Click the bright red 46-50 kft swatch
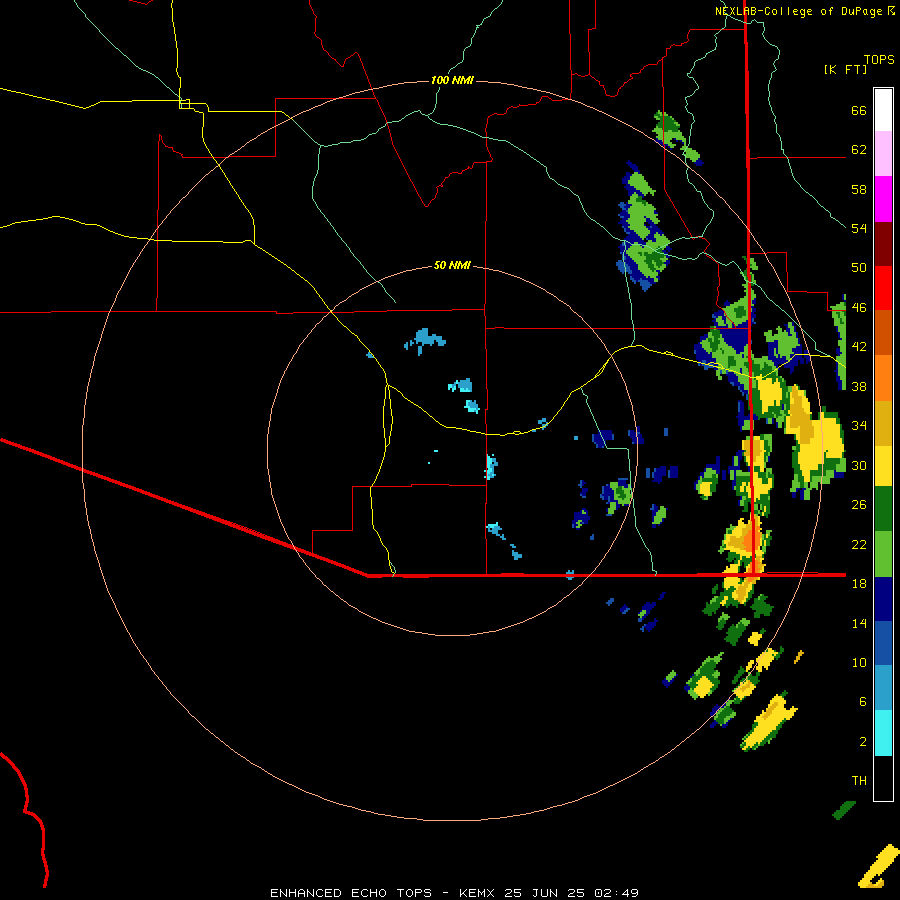Image resolution: width=900 pixels, height=900 pixels. point(883,288)
